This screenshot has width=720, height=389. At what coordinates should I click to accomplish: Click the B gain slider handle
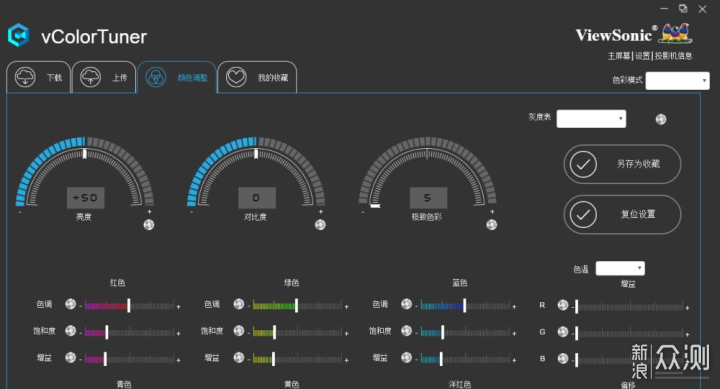pos(577,360)
